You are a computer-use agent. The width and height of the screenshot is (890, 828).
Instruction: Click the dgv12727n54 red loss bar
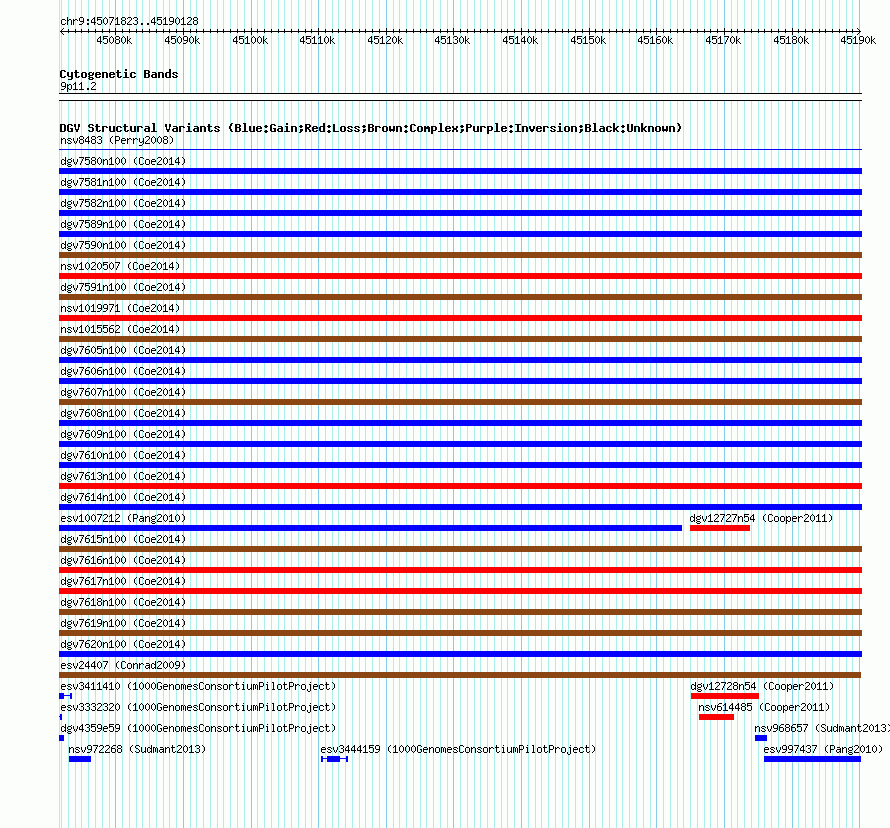(x=720, y=528)
